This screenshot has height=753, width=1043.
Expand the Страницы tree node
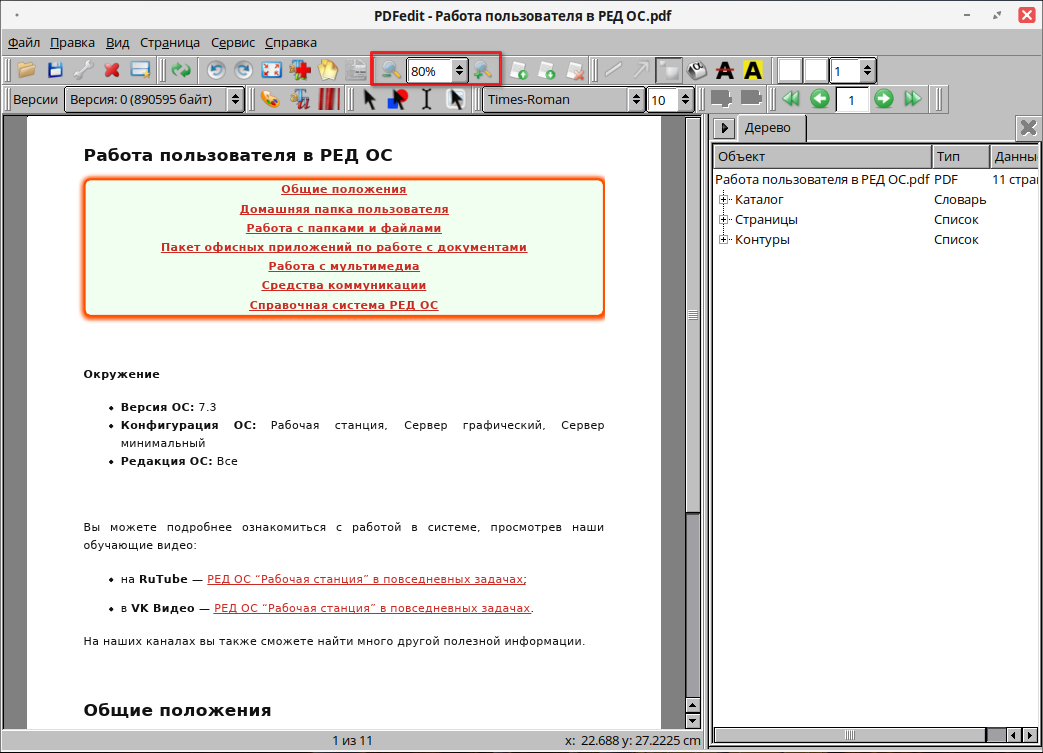pyautogui.click(x=724, y=220)
